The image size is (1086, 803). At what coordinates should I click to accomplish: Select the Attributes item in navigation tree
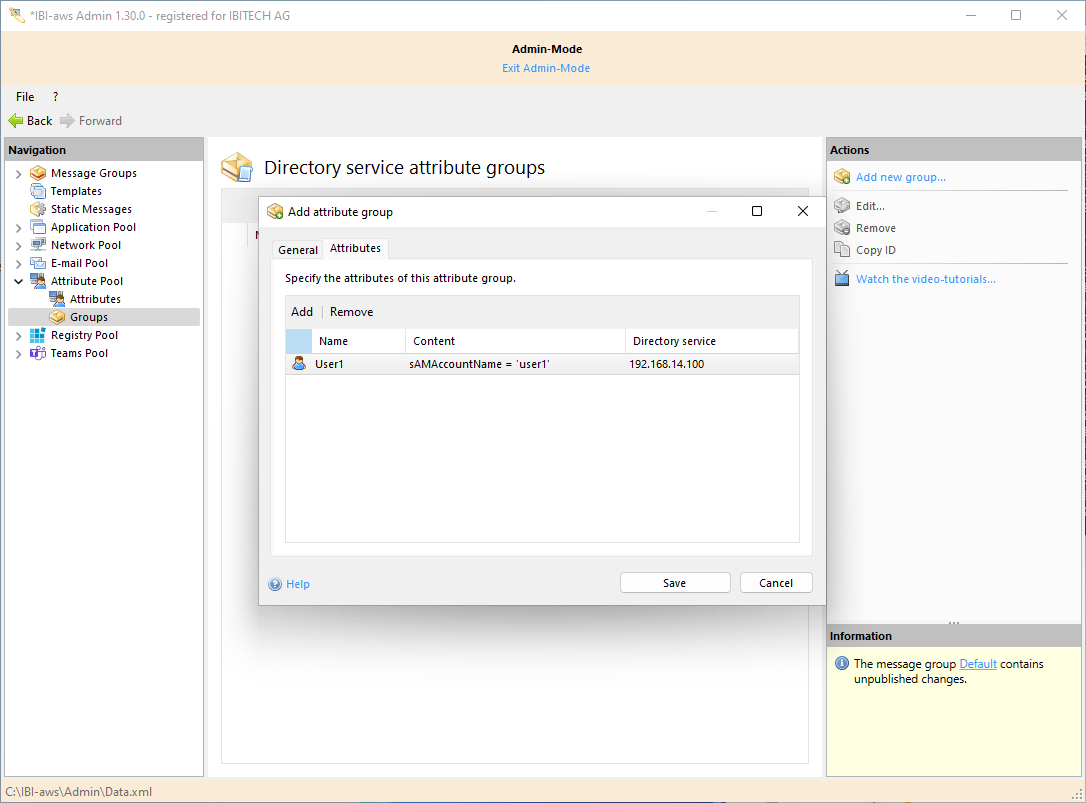[95, 299]
